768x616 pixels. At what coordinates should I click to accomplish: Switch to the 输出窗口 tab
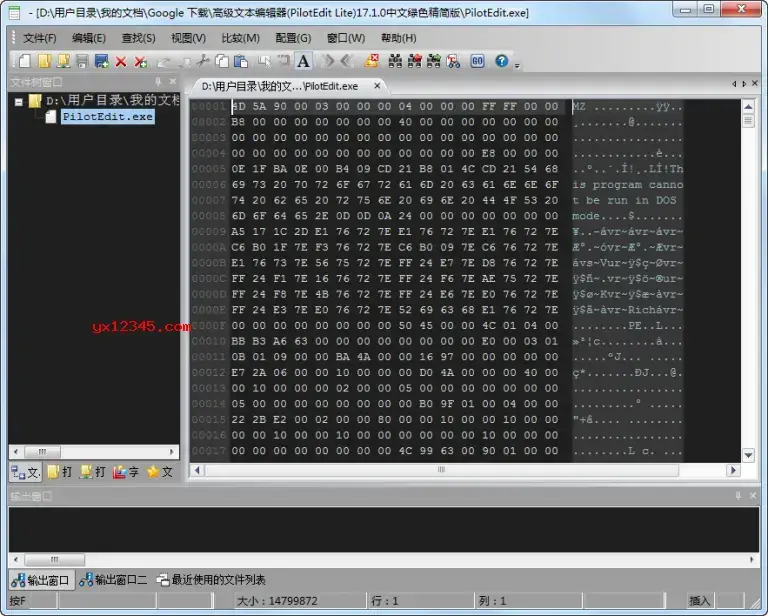[x=41, y=580]
